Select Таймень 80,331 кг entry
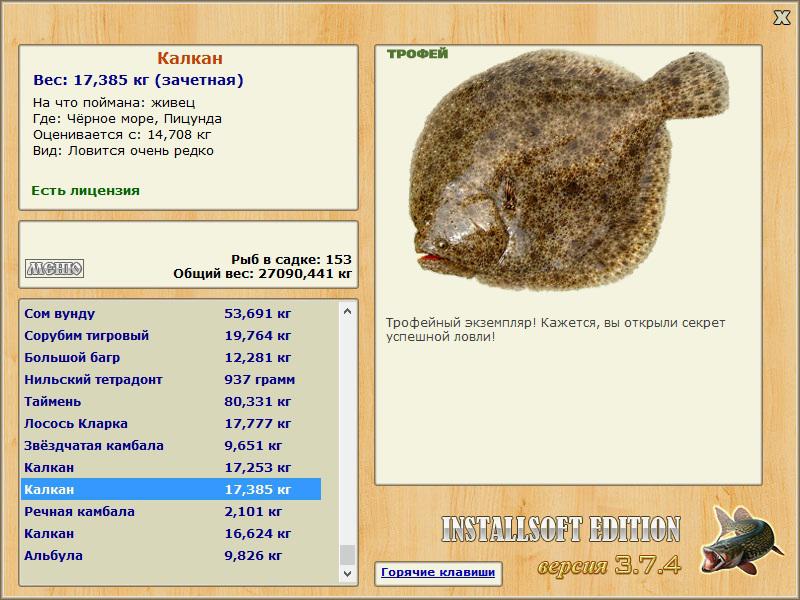This screenshot has height=600, width=800. [171, 401]
